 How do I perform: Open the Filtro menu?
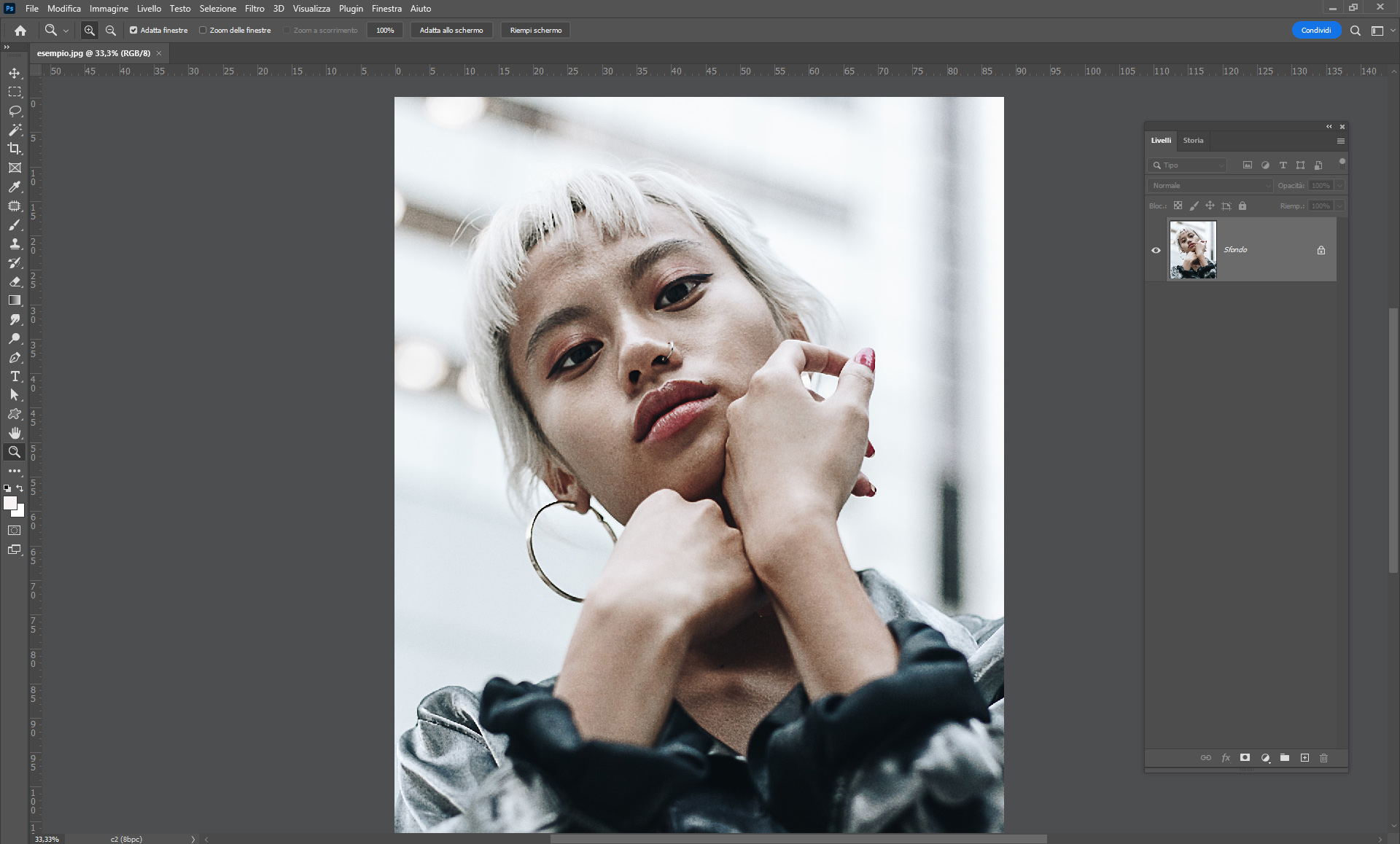click(x=254, y=9)
